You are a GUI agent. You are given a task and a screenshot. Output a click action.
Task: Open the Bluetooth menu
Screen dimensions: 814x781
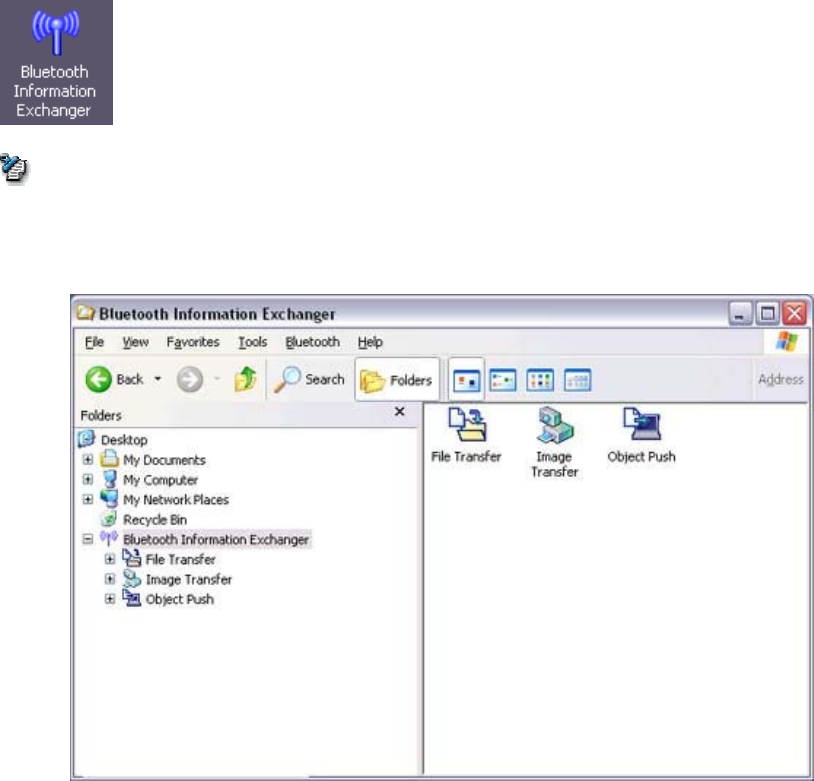(313, 342)
